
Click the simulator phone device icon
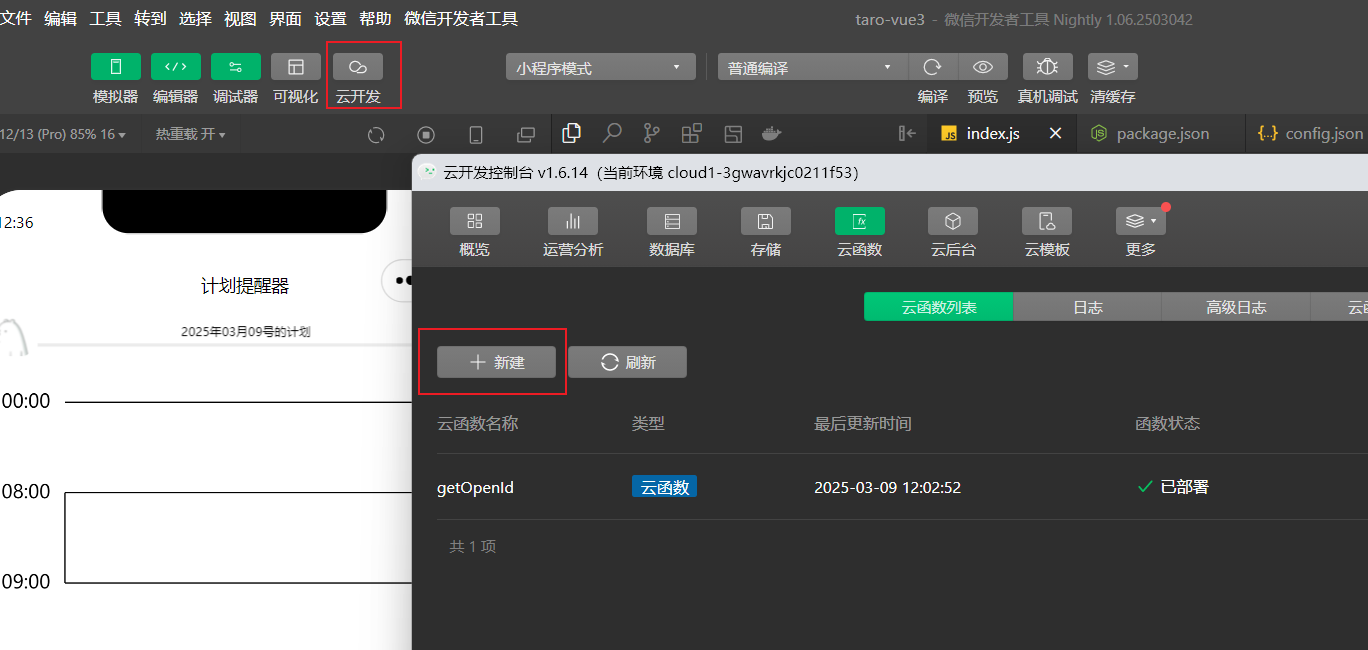coord(476,135)
